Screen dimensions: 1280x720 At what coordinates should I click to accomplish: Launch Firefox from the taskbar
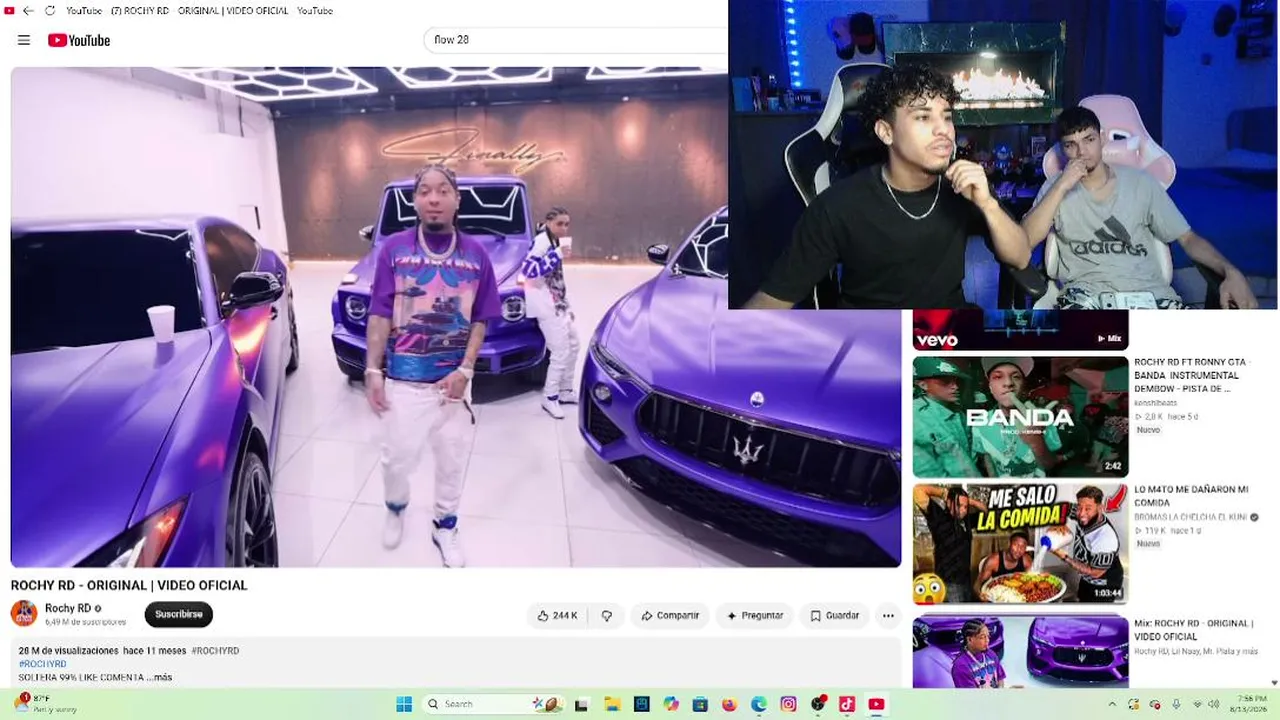coord(729,704)
